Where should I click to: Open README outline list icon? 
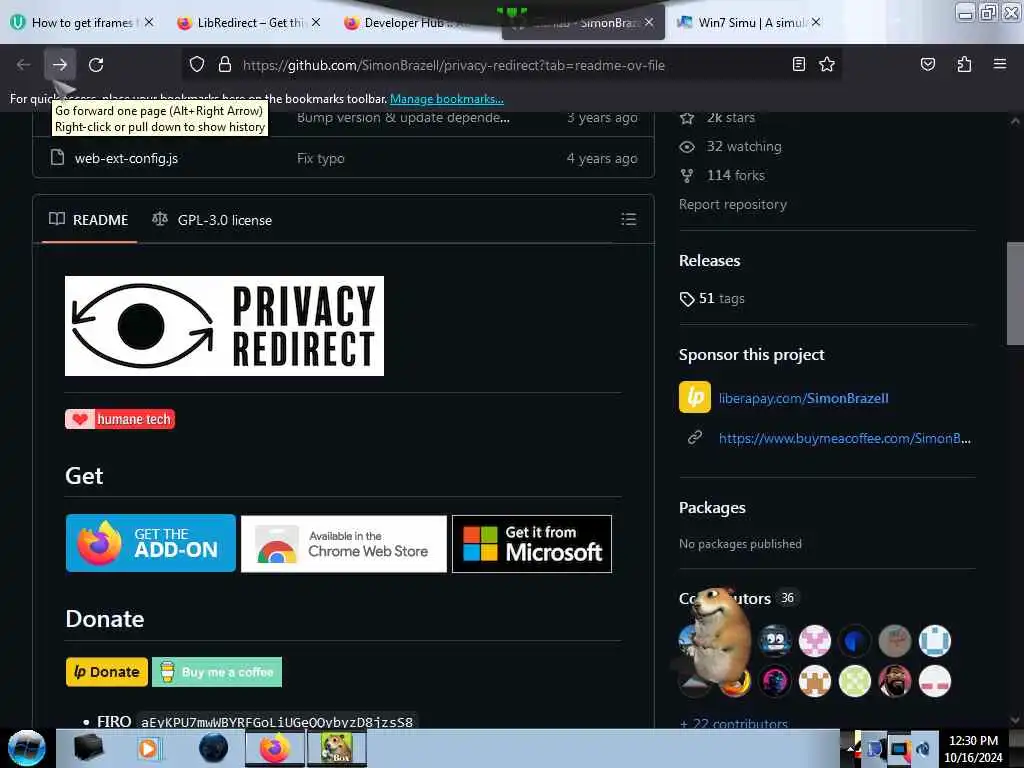click(628, 219)
